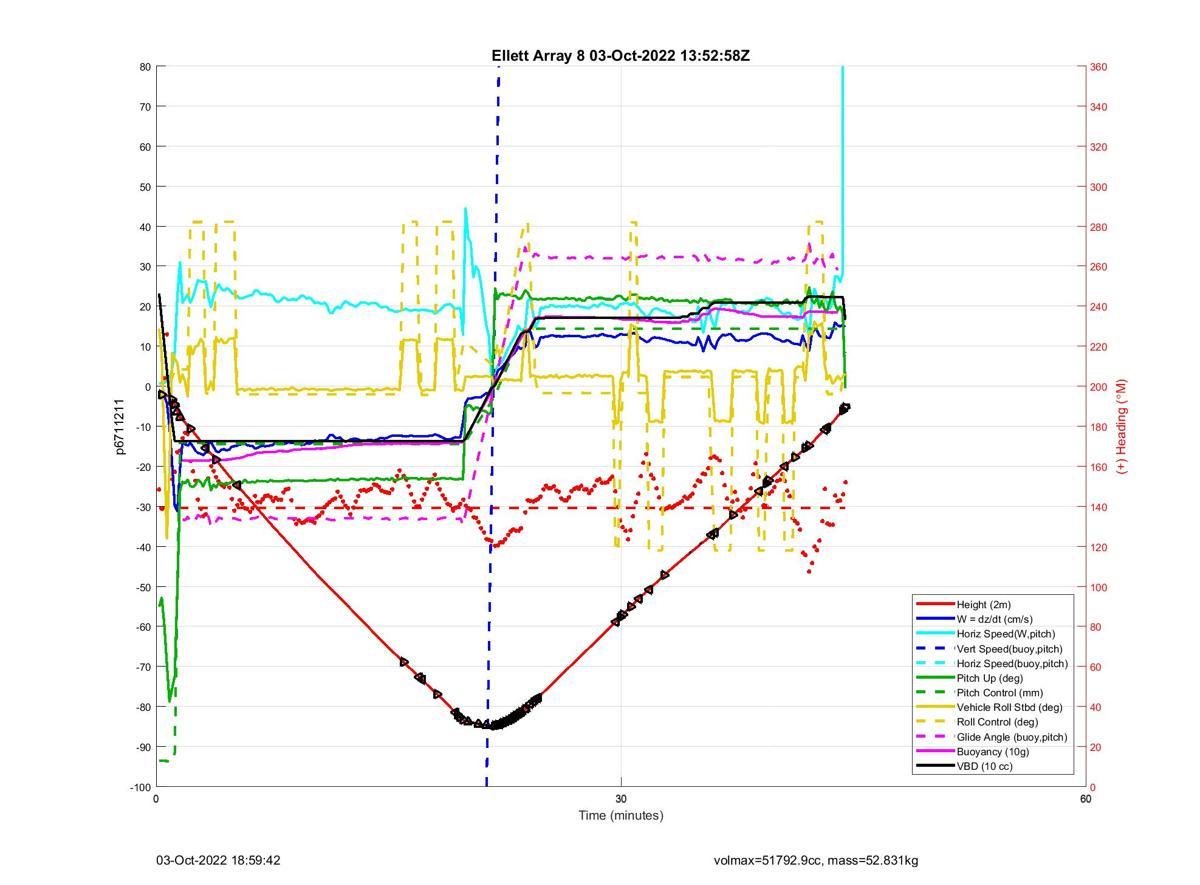Click the timestamp "03-Oct-2022 18:59:42" footer text
The width and height of the screenshot is (1200, 885).
(x=218, y=860)
